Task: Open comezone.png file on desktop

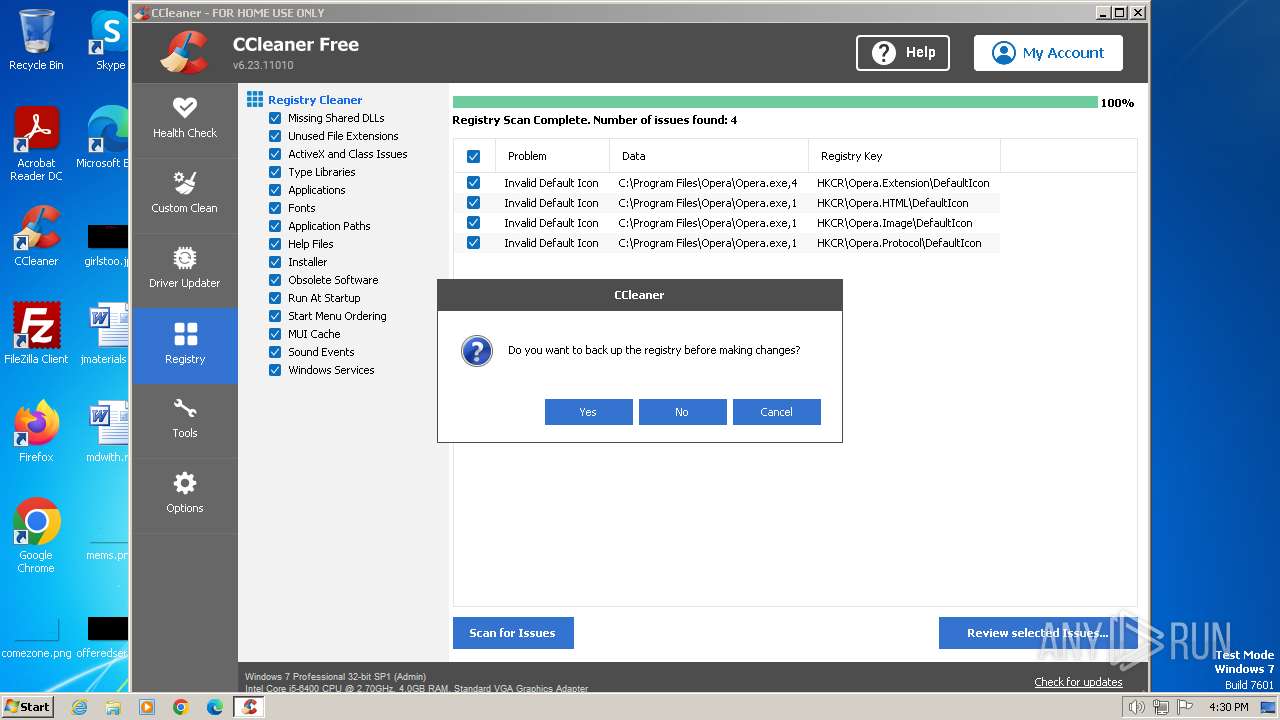Action: pyautogui.click(x=36, y=638)
